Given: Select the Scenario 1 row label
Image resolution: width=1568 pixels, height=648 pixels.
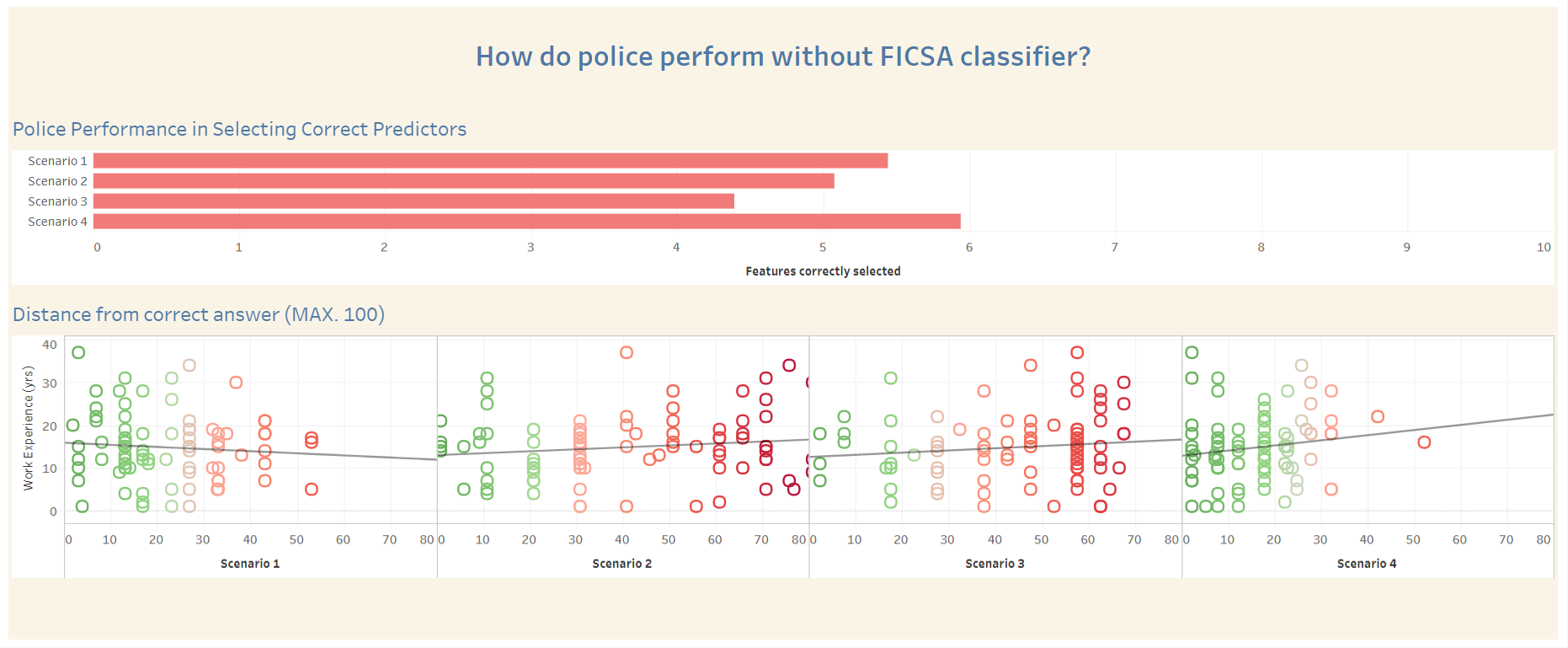Looking at the screenshot, I should [57, 161].
